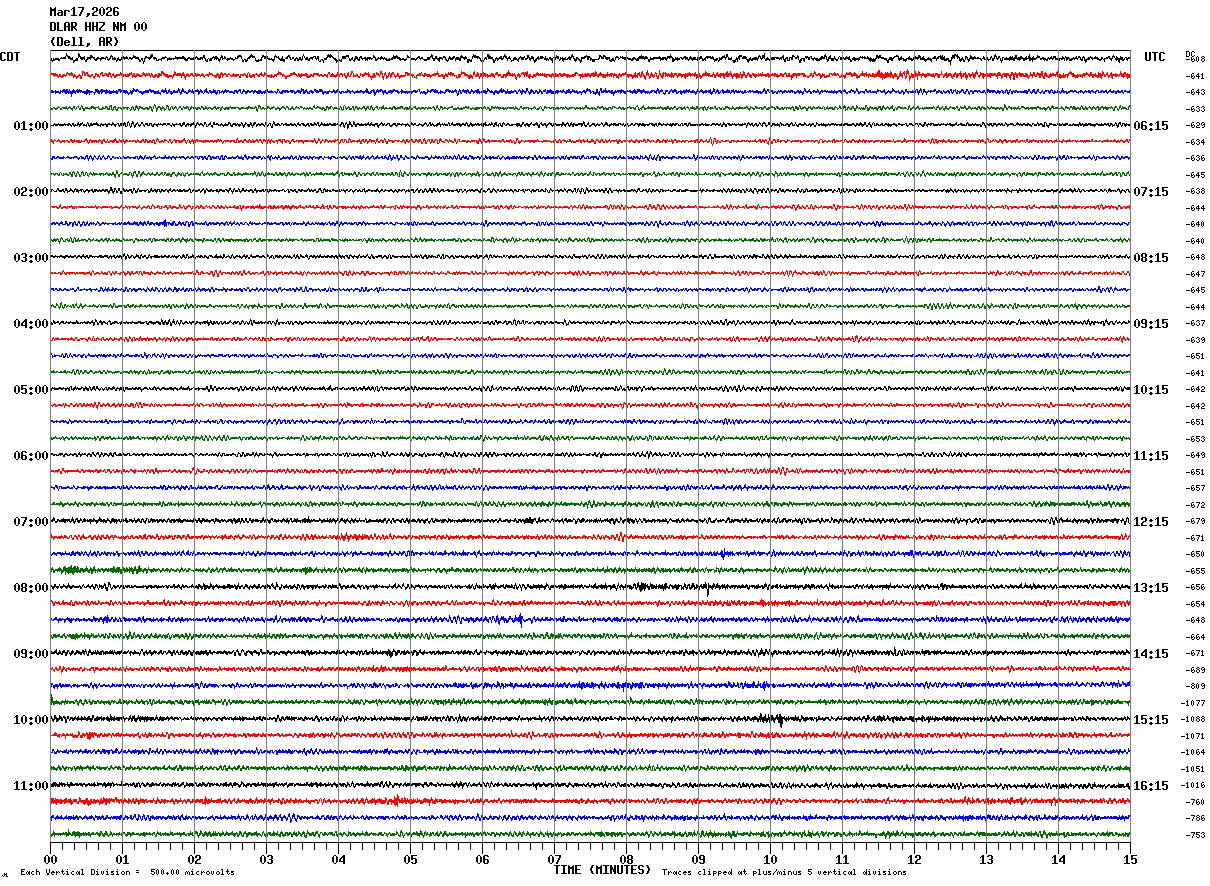Click minute 10 on the time axis
The width and height of the screenshot is (1210, 886).
pyautogui.click(x=770, y=859)
